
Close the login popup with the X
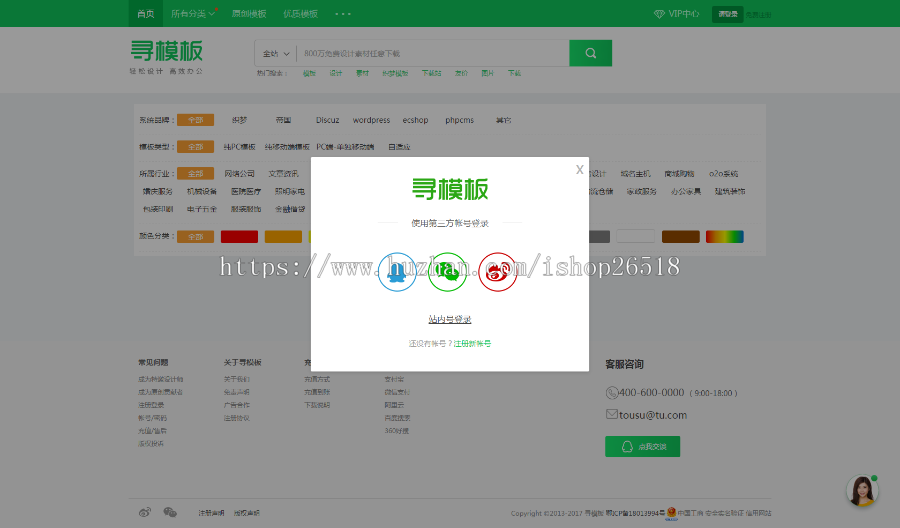tap(579, 170)
